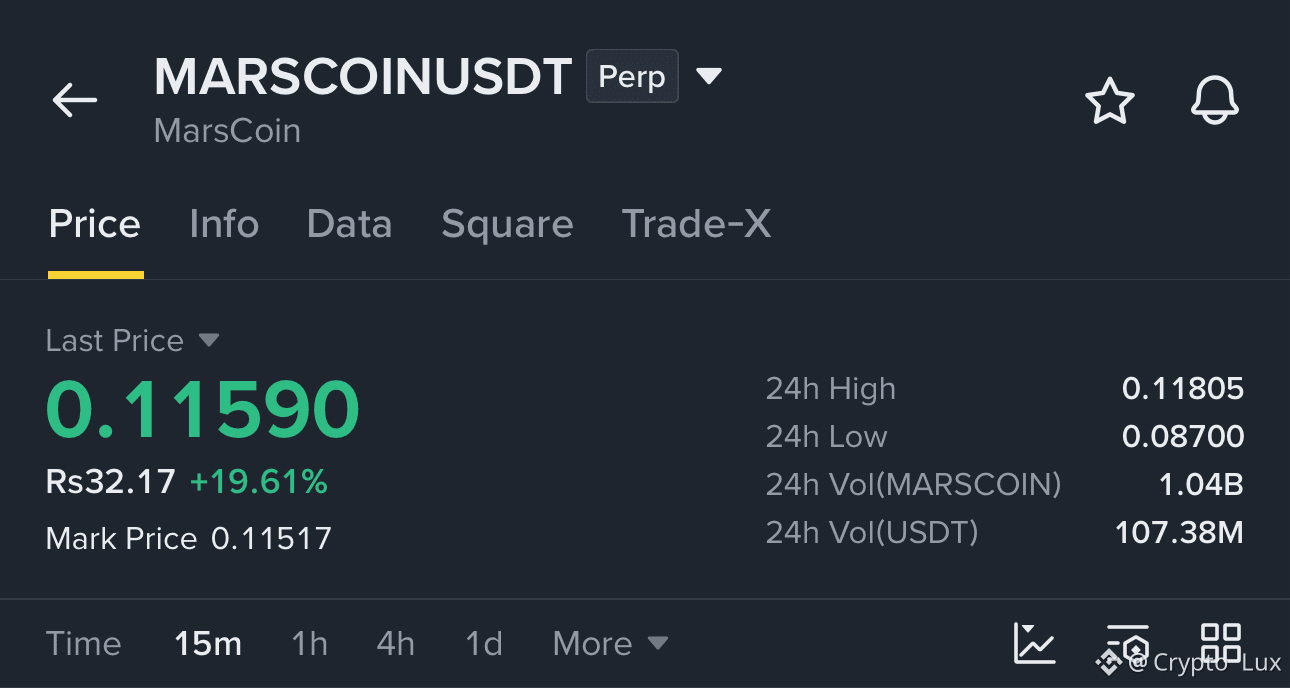Open the grid layout icon
Viewport: 1290px width, 688px height.
coord(1221,643)
